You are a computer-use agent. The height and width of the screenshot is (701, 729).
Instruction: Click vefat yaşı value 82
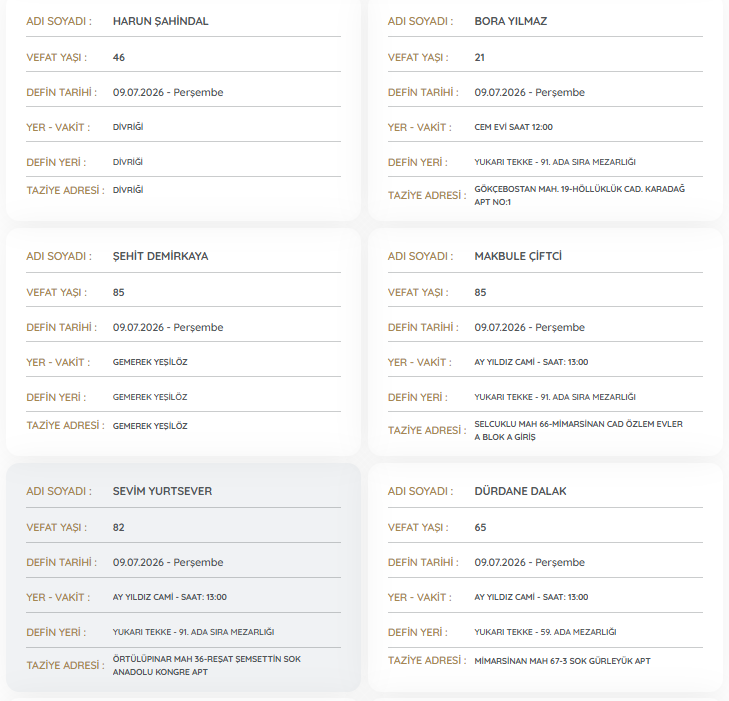coord(119,528)
